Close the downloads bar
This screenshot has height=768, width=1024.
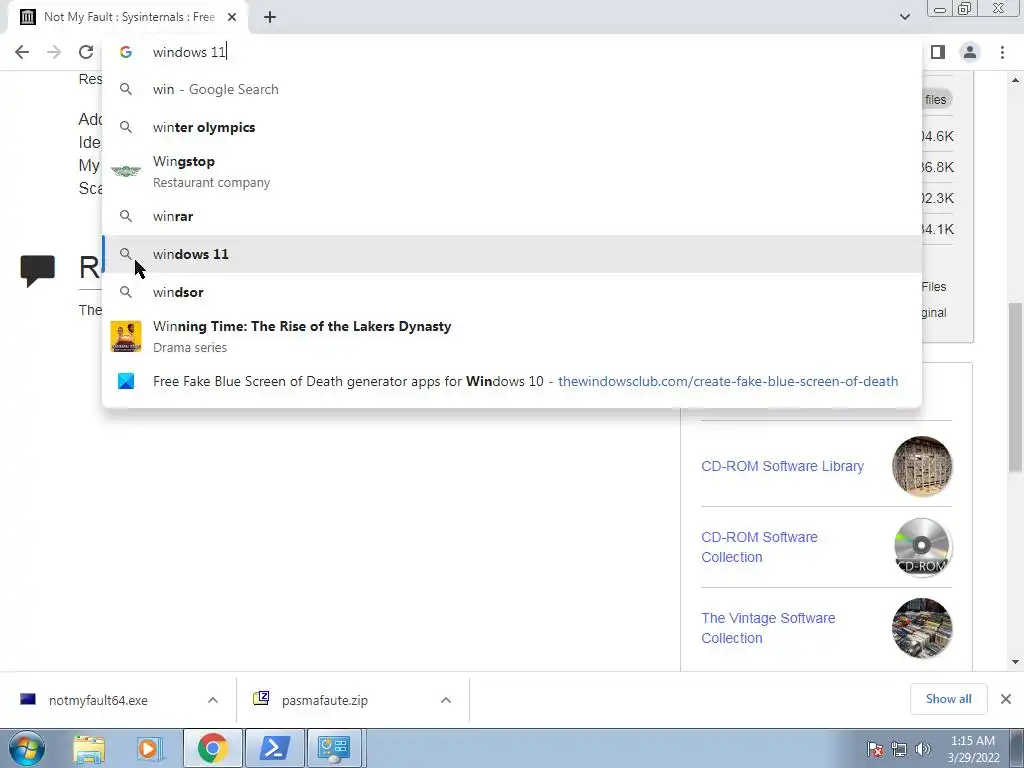[x=1006, y=699]
